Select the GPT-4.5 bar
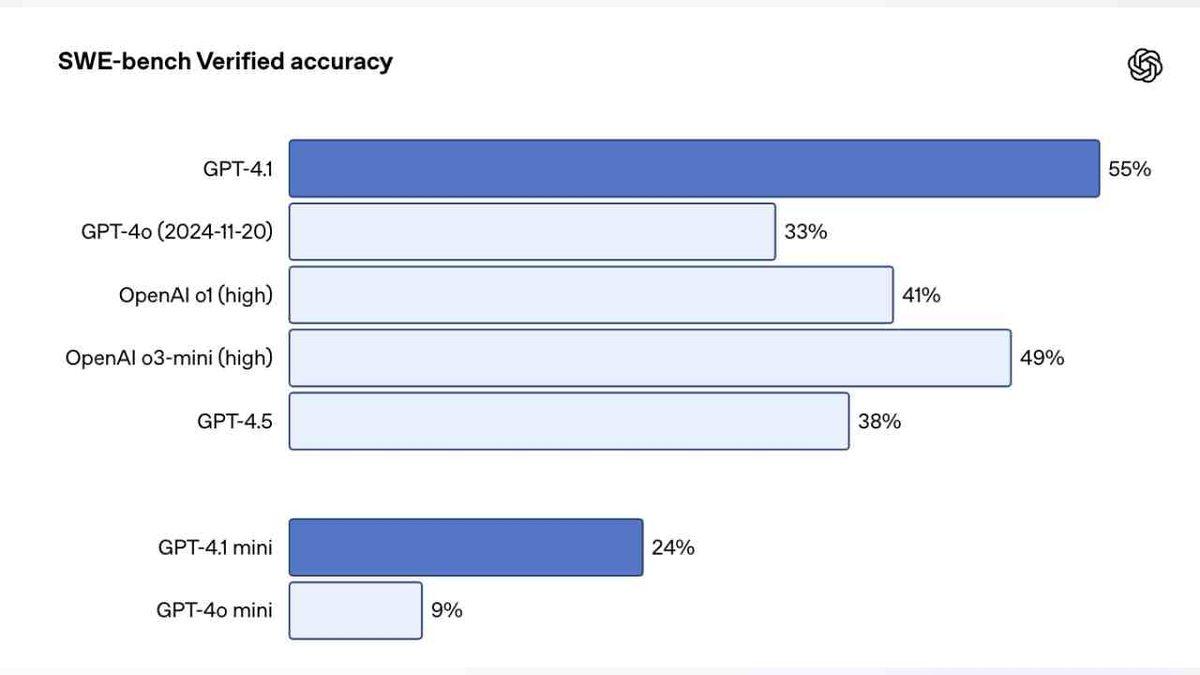 pyautogui.click(x=569, y=421)
